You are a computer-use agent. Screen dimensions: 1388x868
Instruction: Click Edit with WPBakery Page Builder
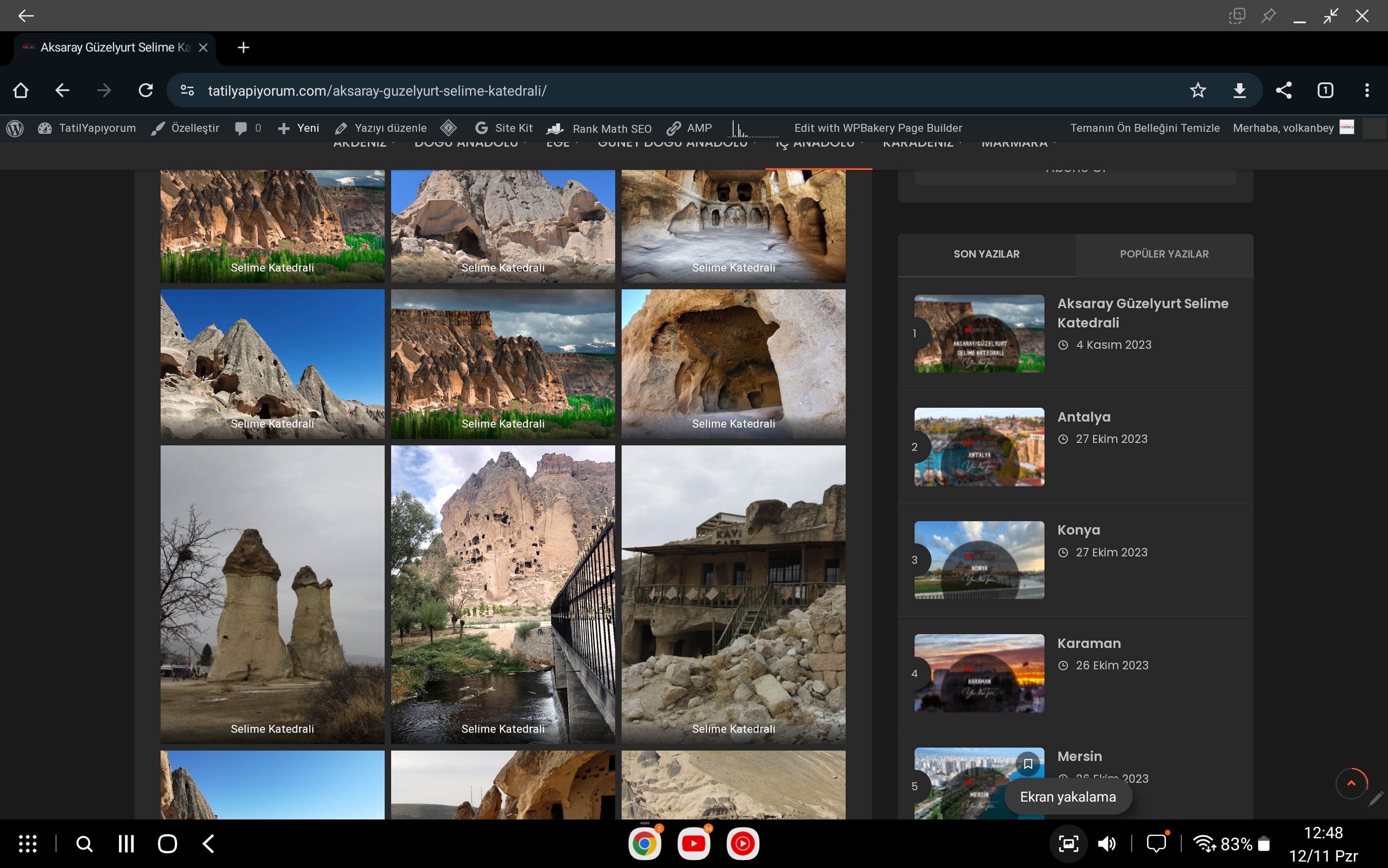[x=878, y=128]
